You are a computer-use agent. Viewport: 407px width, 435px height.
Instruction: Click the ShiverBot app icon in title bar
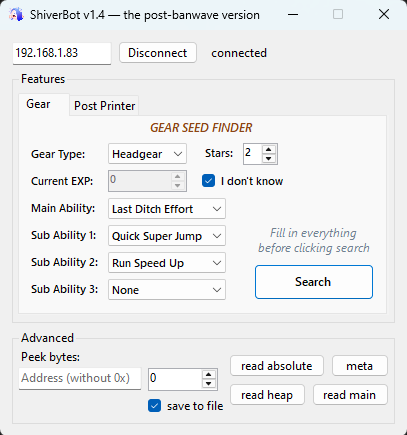pyautogui.click(x=17, y=15)
